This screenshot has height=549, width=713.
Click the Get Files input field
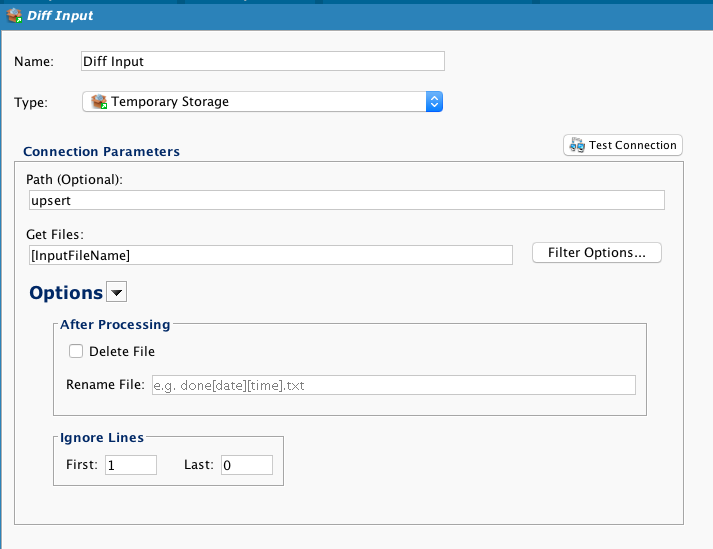point(270,255)
